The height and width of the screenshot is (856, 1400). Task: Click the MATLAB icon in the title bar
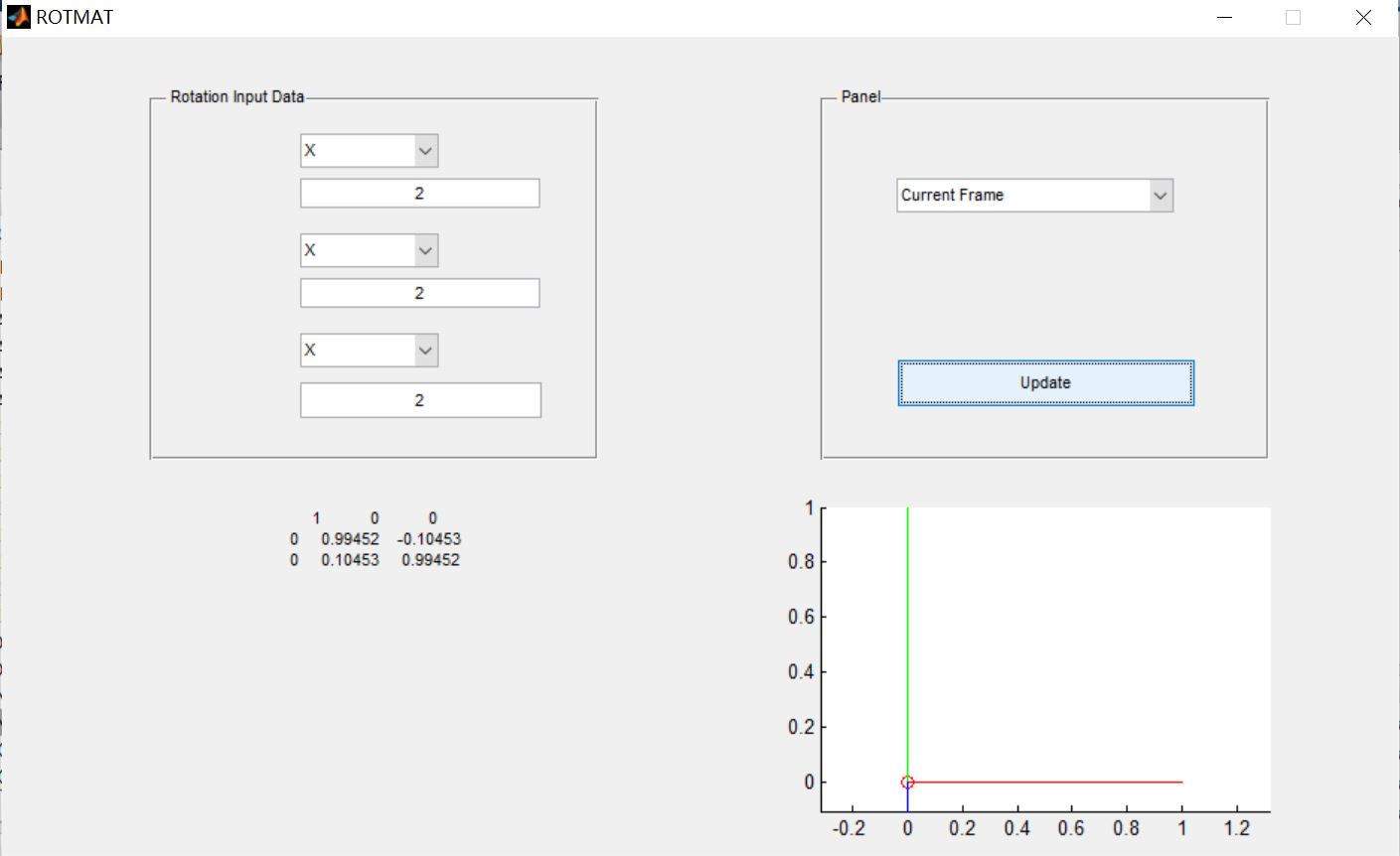click(18, 17)
